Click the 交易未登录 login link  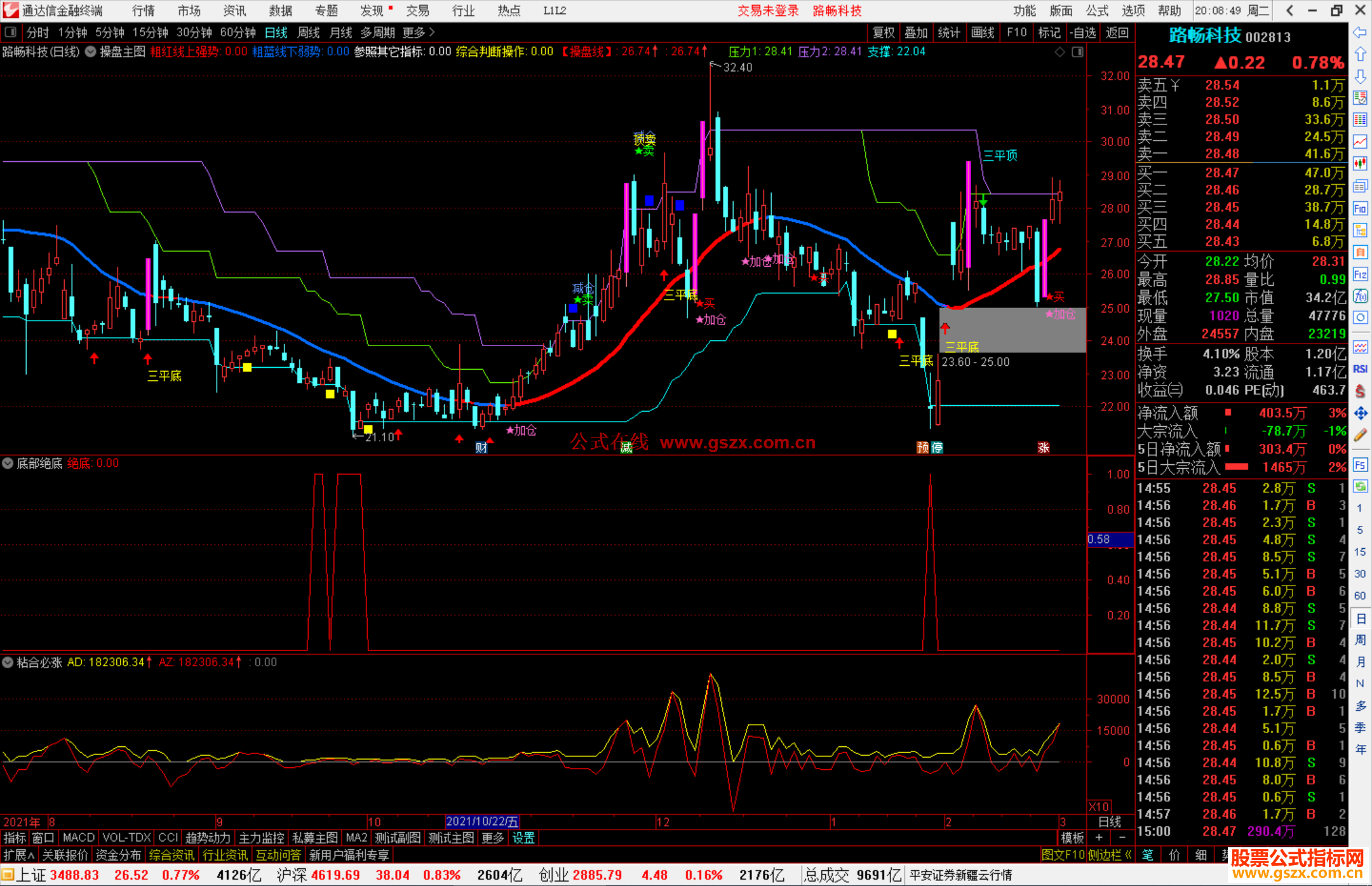pos(768,11)
